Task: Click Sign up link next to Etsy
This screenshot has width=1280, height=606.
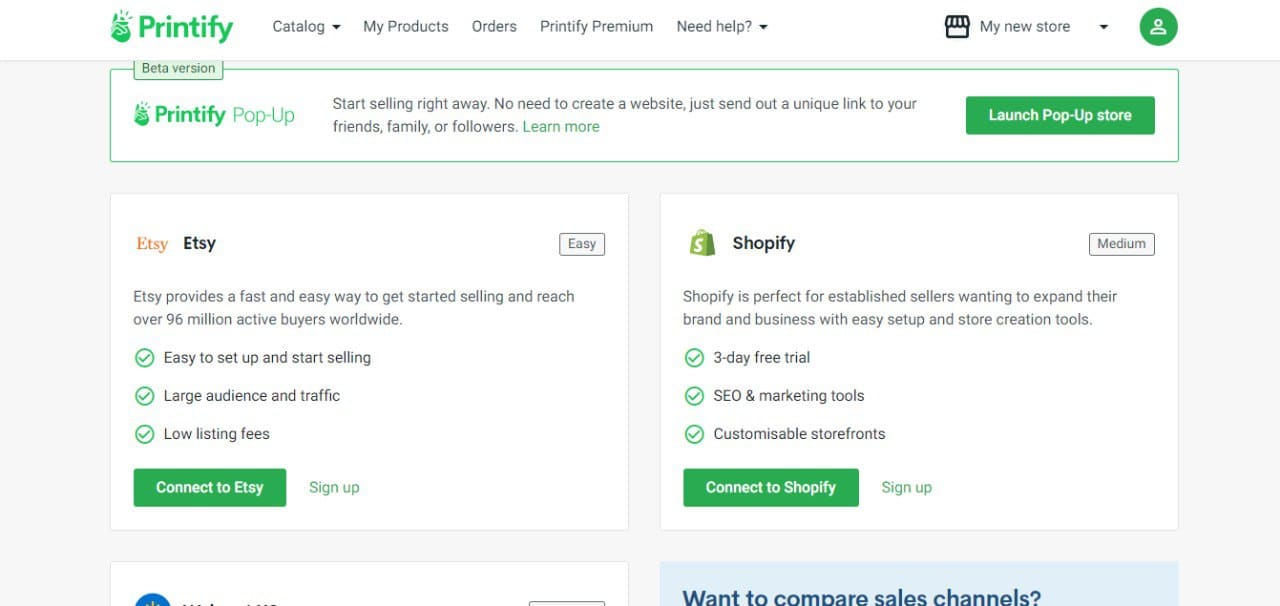Action: 334,488
